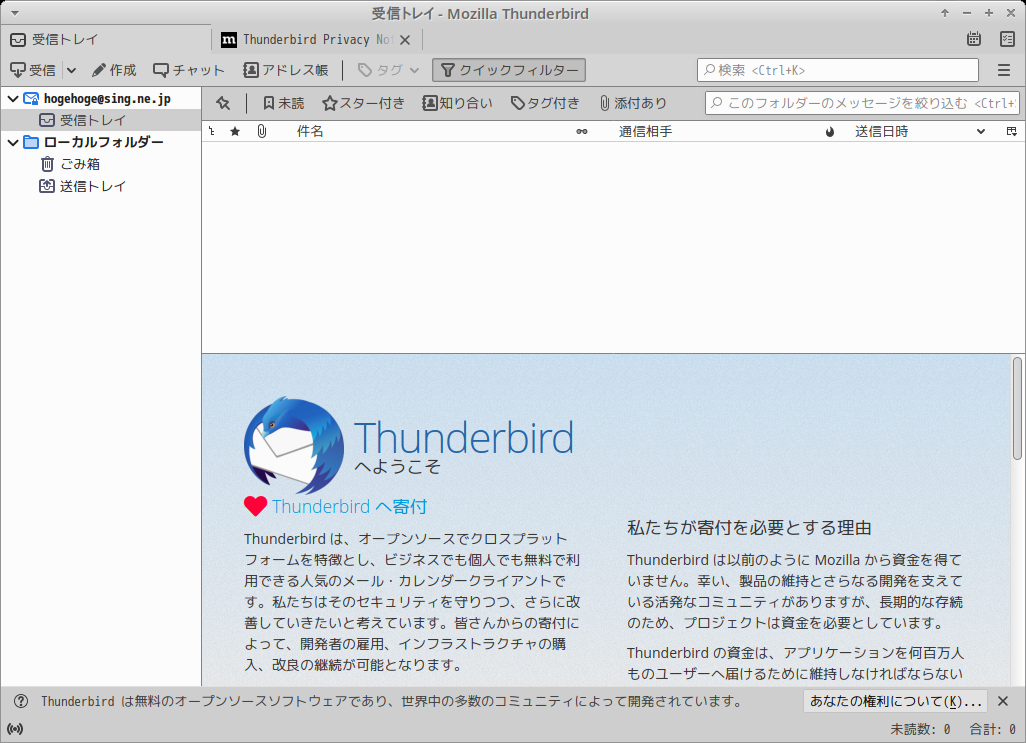This screenshot has height=743, width=1026.
Task: Open the hamburger application menu
Action: point(1004,70)
